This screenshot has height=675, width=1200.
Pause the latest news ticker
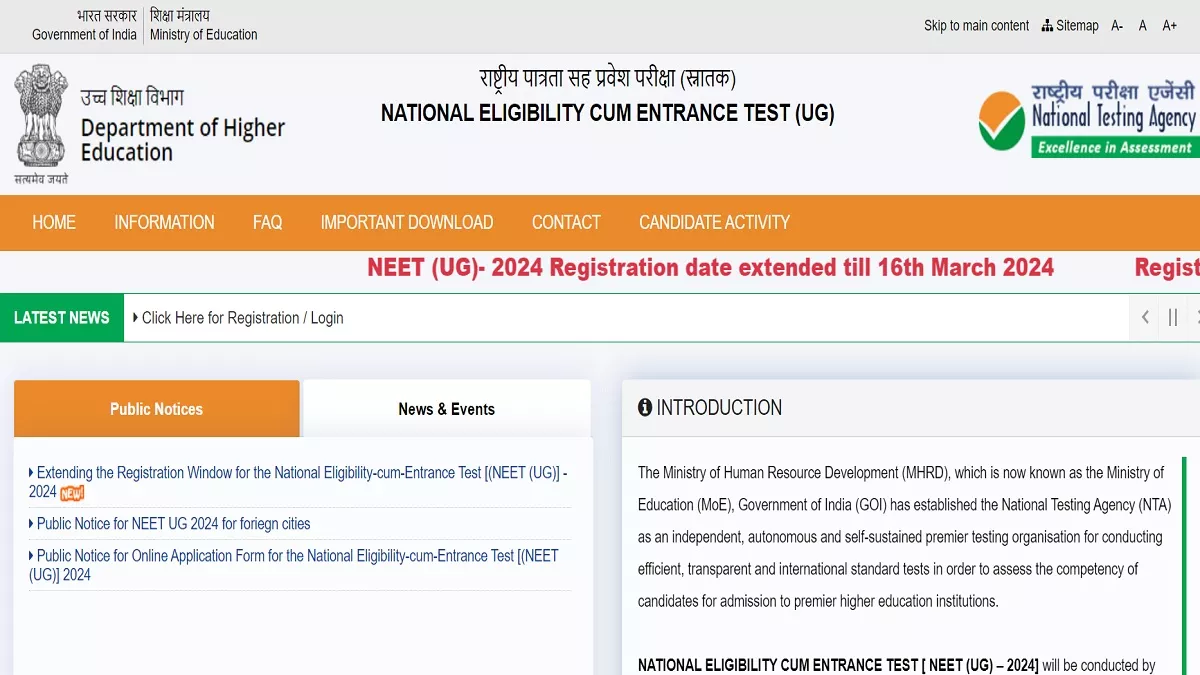pos(1173,318)
